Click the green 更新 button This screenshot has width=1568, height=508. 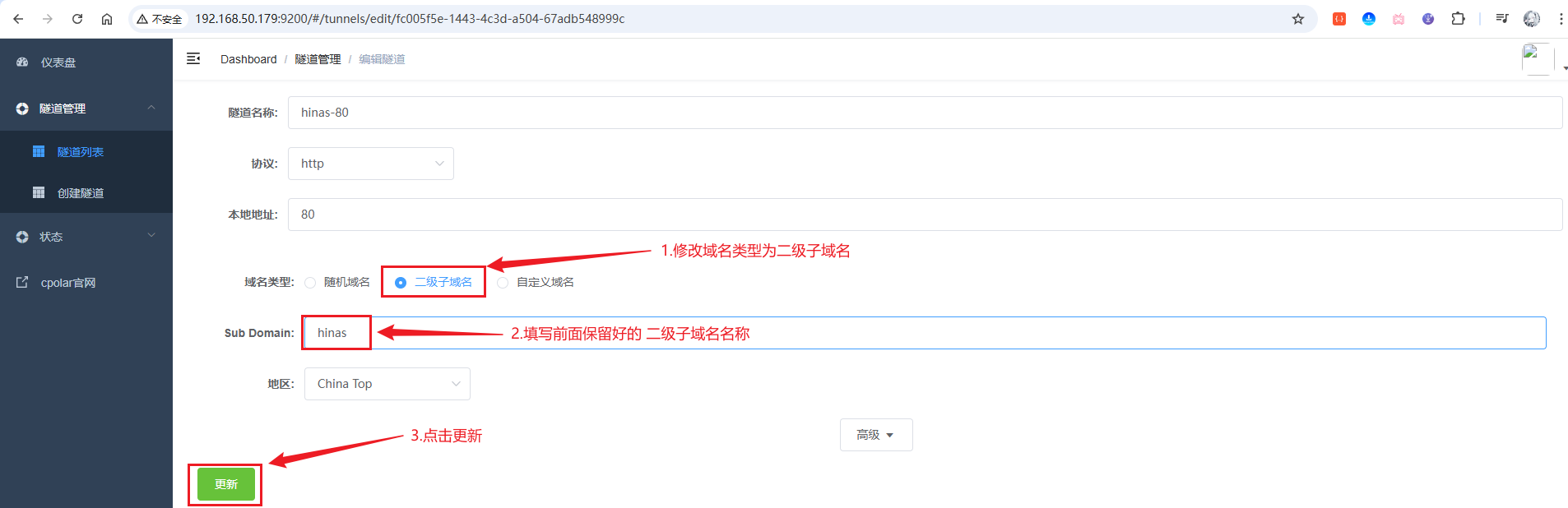point(226,484)
